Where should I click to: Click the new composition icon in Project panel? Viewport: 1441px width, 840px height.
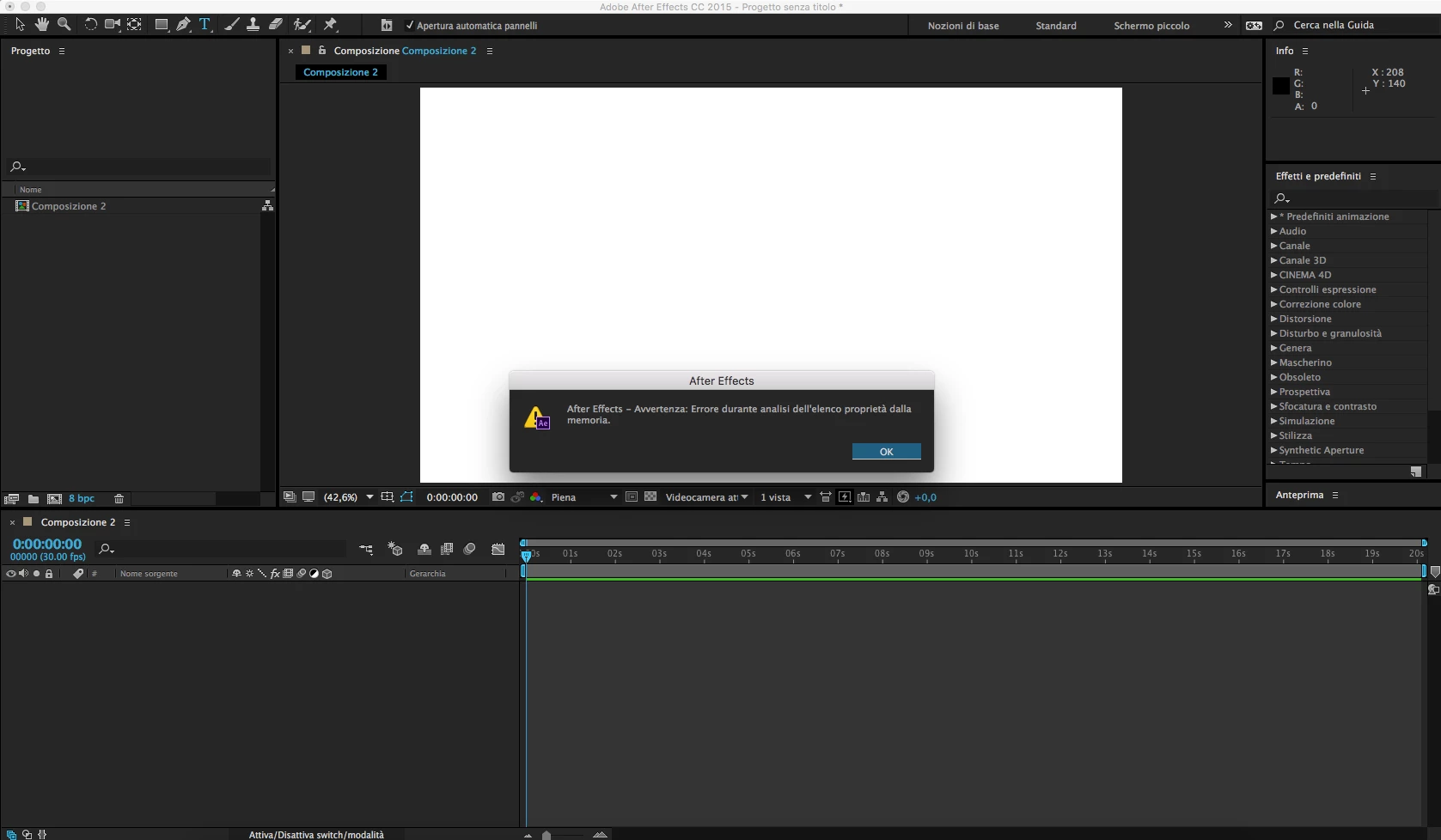coord(54,498)
